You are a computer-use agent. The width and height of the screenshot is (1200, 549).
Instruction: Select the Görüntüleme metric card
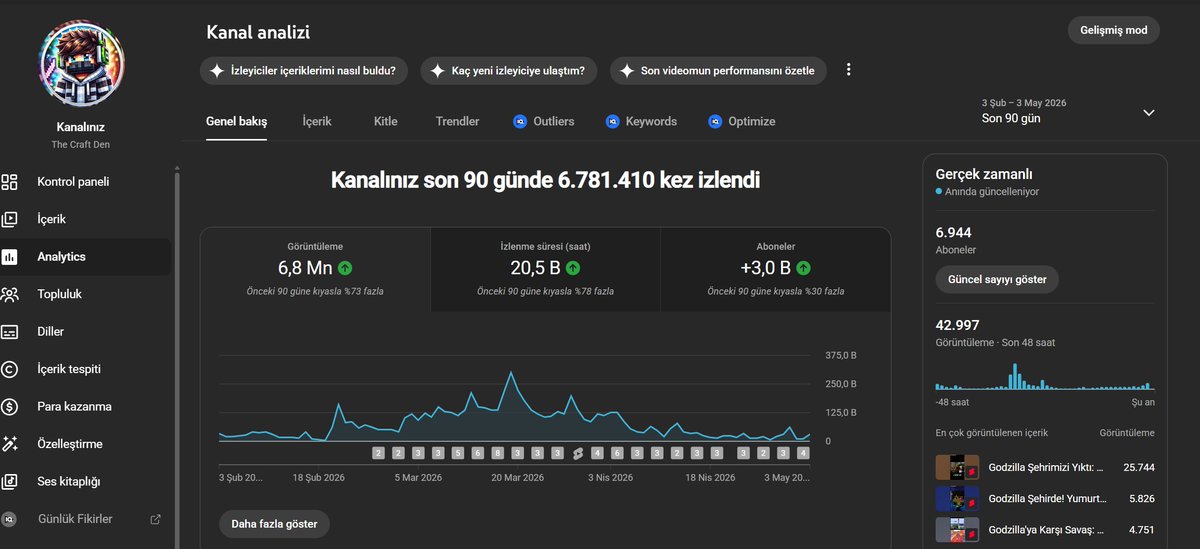tap(315, 269)
